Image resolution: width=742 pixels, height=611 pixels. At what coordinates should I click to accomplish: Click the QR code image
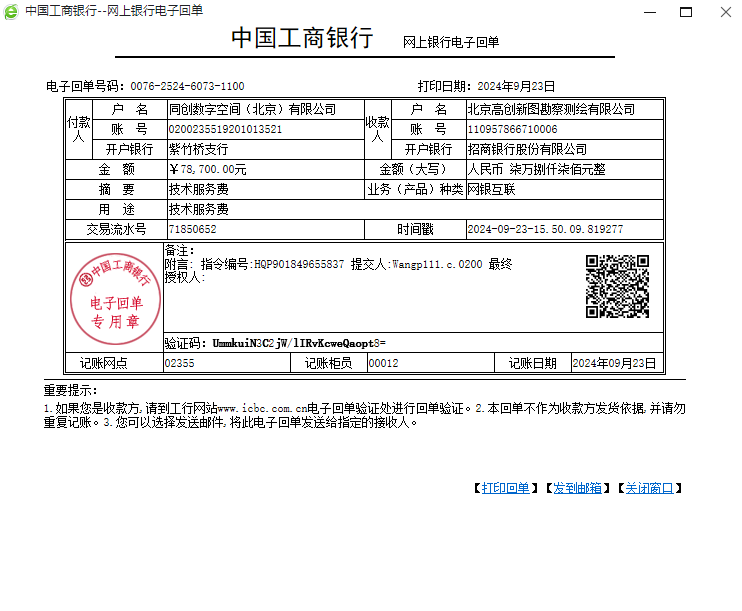coord(617,286)
